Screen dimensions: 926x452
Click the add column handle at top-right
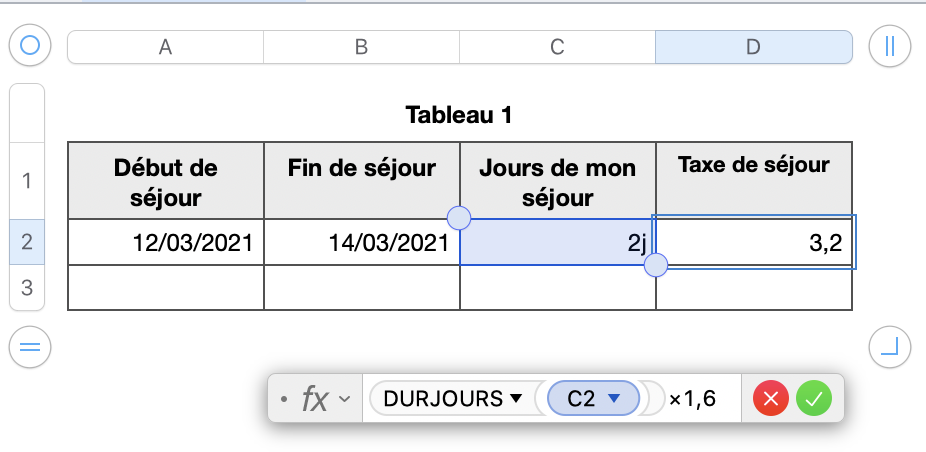889,46
